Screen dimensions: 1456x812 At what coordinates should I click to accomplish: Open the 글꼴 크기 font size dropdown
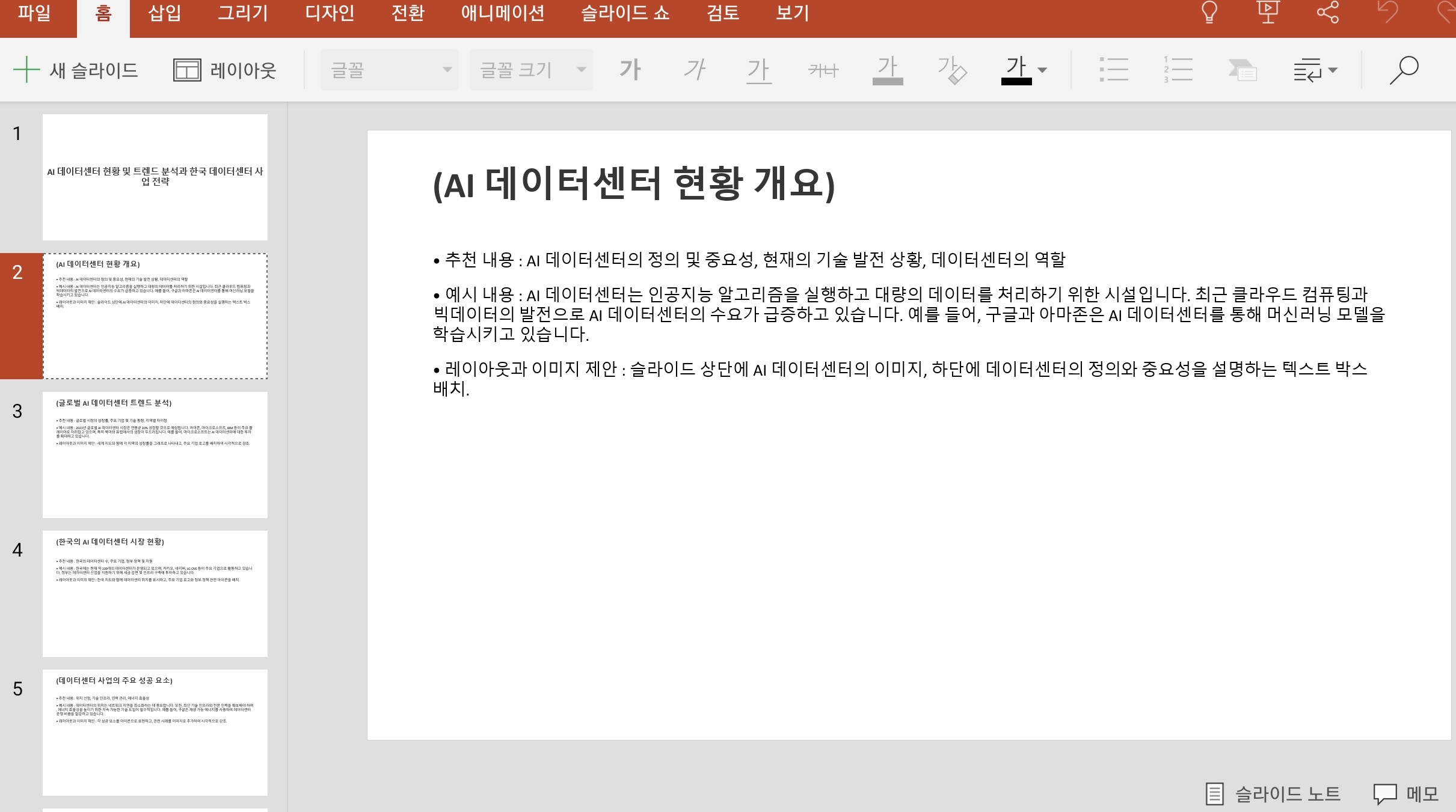[x=530, y=70]
